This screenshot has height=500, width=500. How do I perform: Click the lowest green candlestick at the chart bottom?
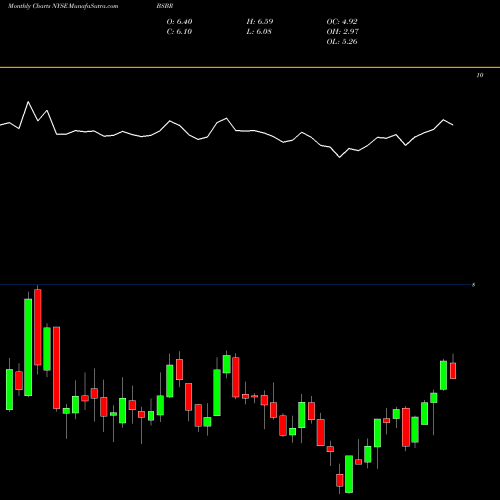[349, 474]
